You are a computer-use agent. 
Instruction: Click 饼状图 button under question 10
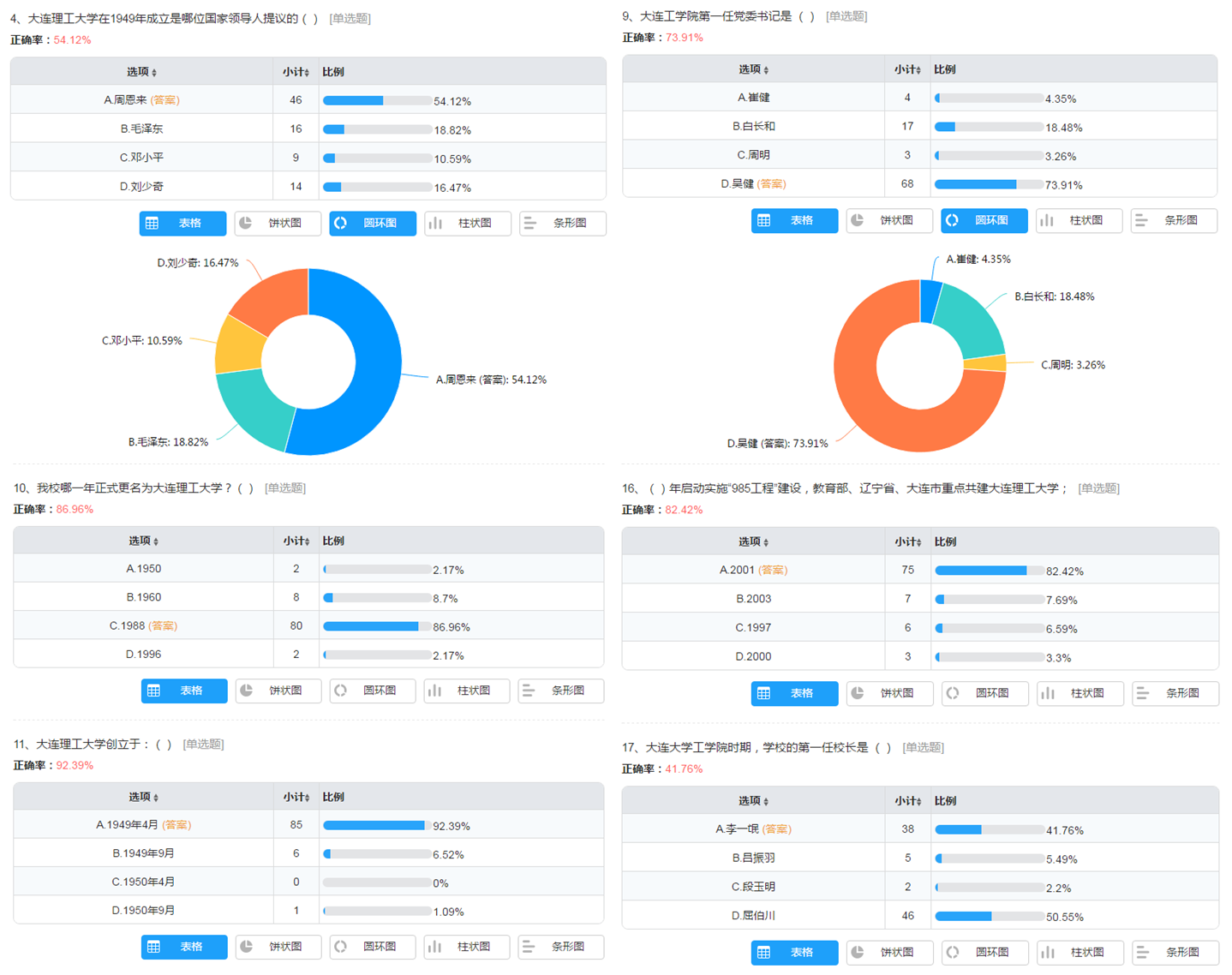pyautogui.click(x=278, y=691)
